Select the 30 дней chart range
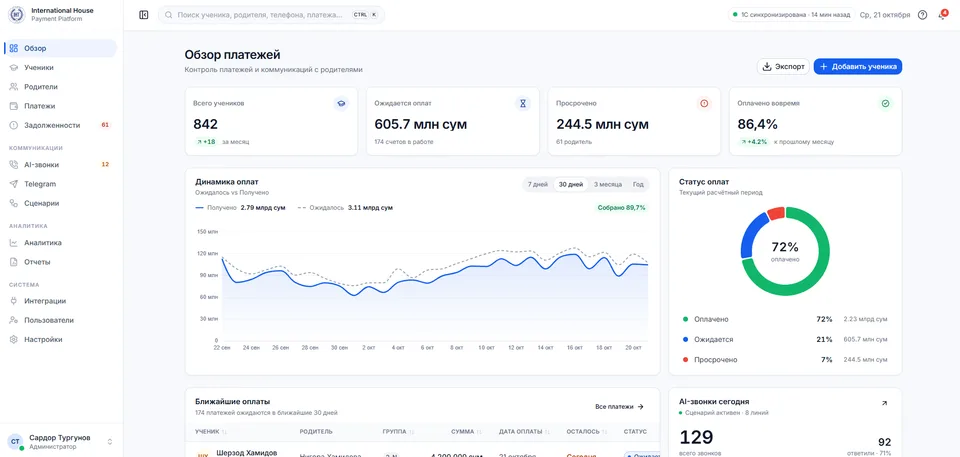The height and width of the screenshot is (457, 960). (x=571, y=184)
